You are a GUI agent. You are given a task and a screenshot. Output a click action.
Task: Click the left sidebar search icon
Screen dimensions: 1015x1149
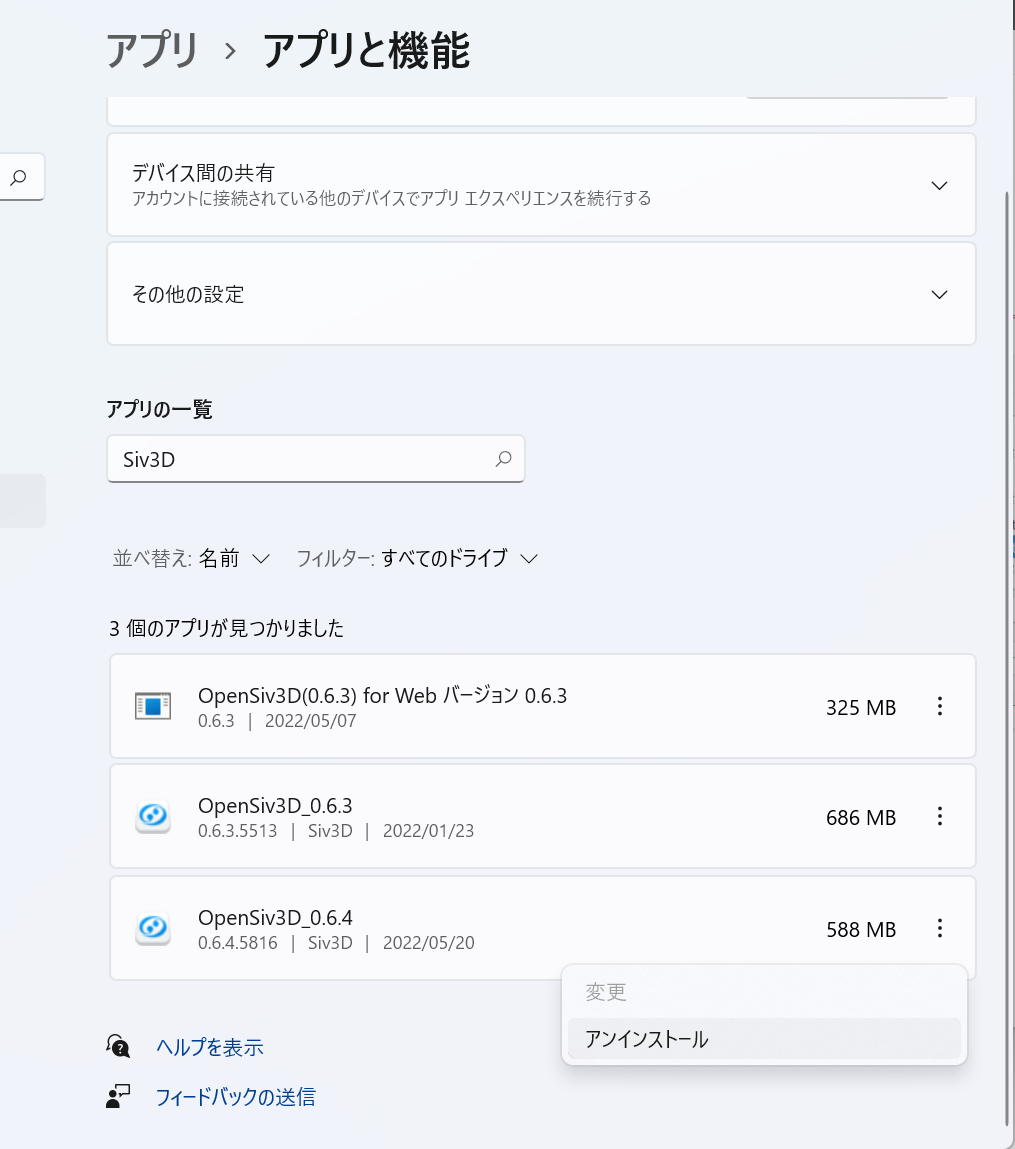(x=18, y=177)
